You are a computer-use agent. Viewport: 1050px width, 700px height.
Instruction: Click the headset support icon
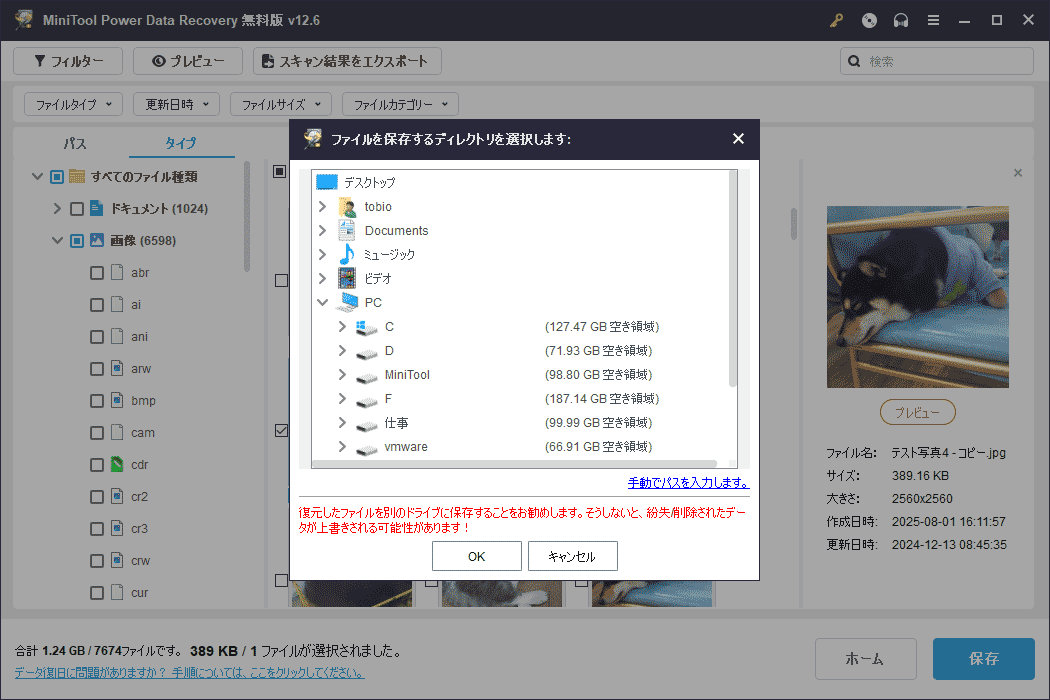(900, 19)
